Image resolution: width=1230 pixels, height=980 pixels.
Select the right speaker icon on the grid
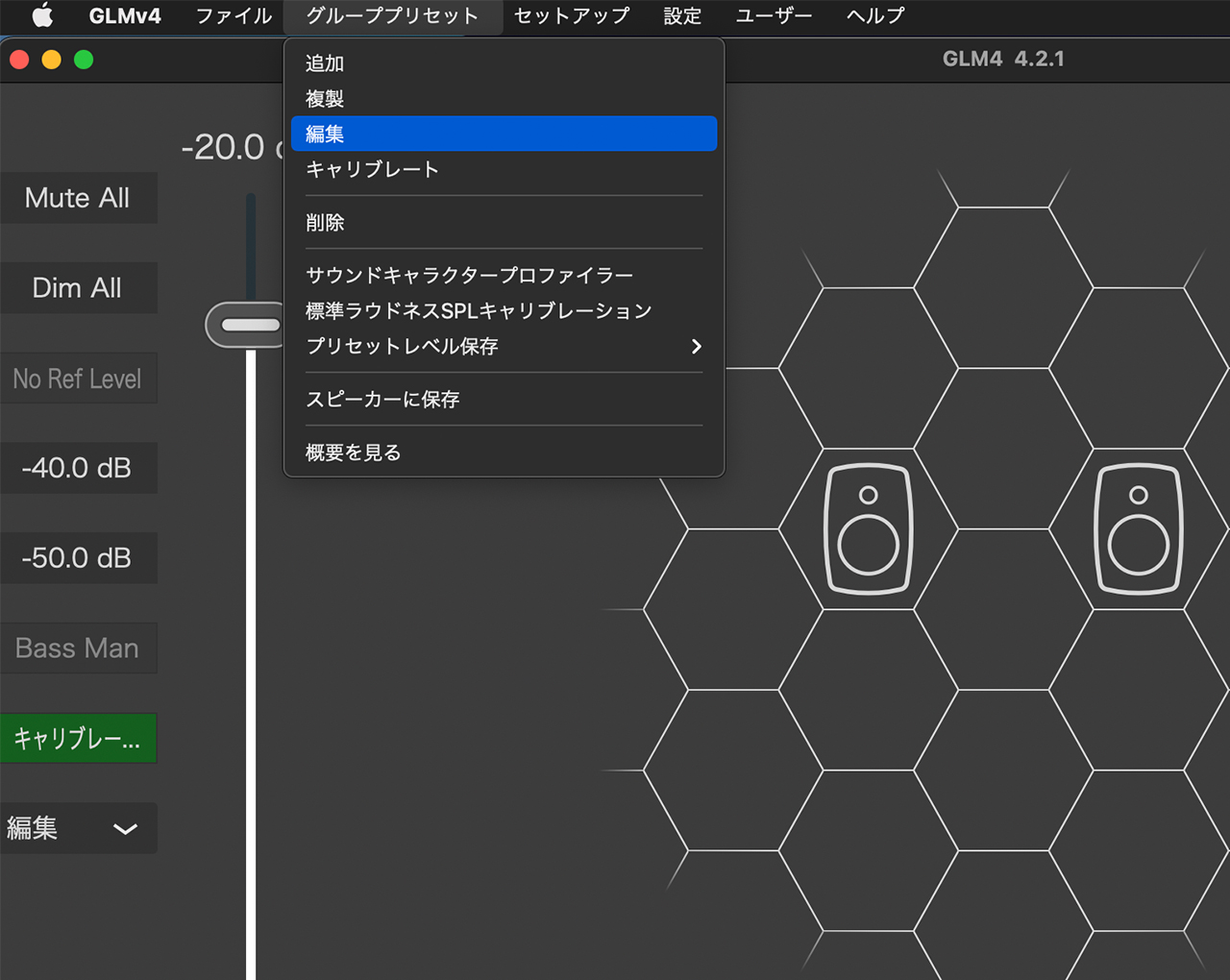(x=1139, y=528)
